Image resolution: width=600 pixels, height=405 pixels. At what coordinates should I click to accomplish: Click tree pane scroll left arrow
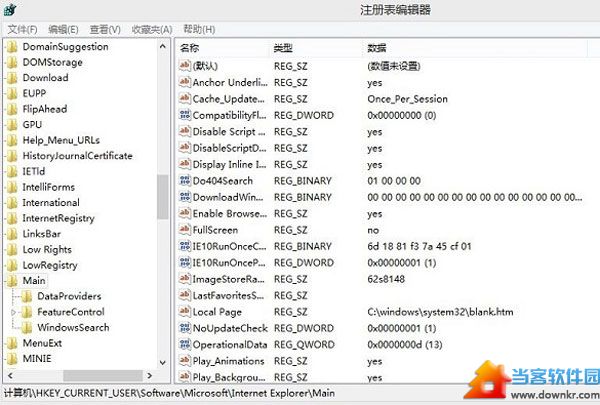tap(10, 376)
